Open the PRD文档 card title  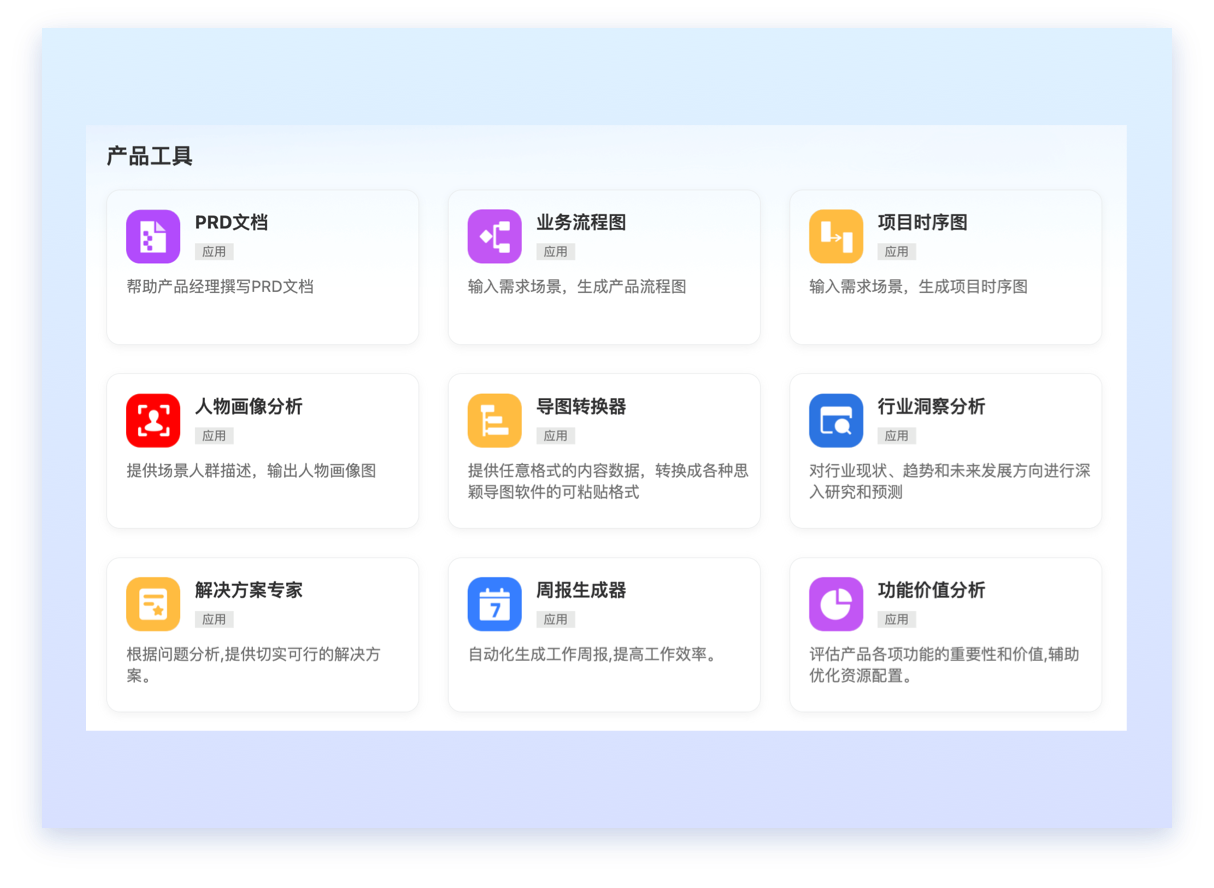pyautogui.click(x=231, y=223)
